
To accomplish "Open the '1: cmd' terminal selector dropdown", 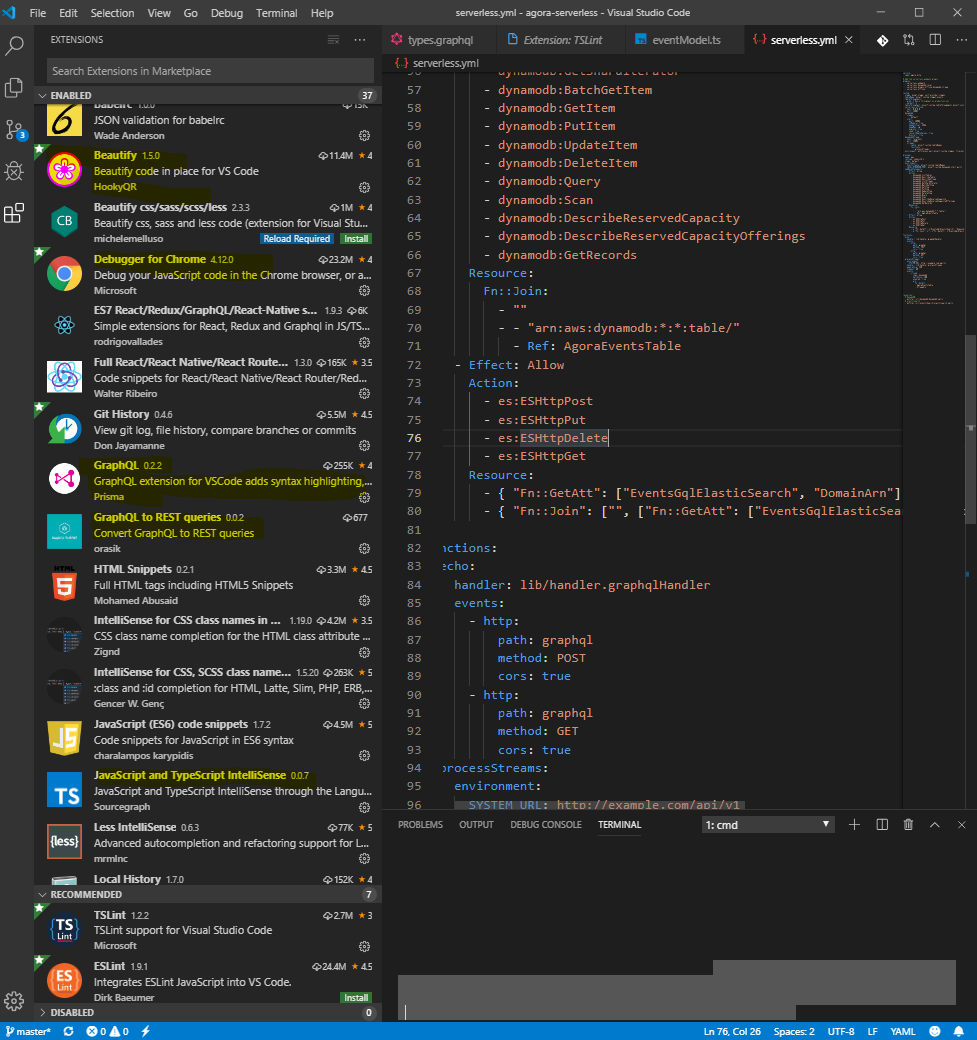I will [767, 824].
